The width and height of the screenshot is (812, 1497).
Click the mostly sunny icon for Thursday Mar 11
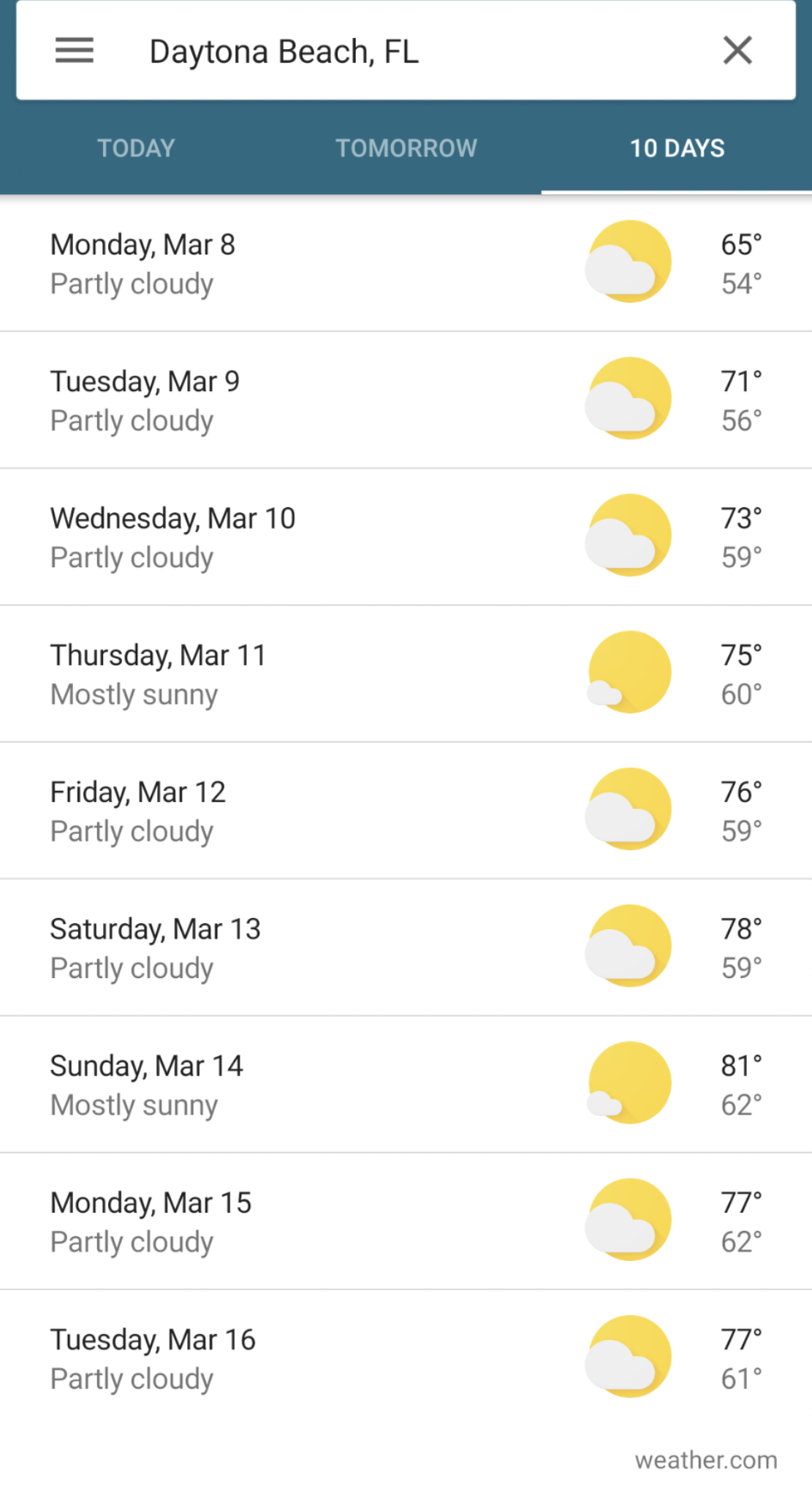(629, 672)
